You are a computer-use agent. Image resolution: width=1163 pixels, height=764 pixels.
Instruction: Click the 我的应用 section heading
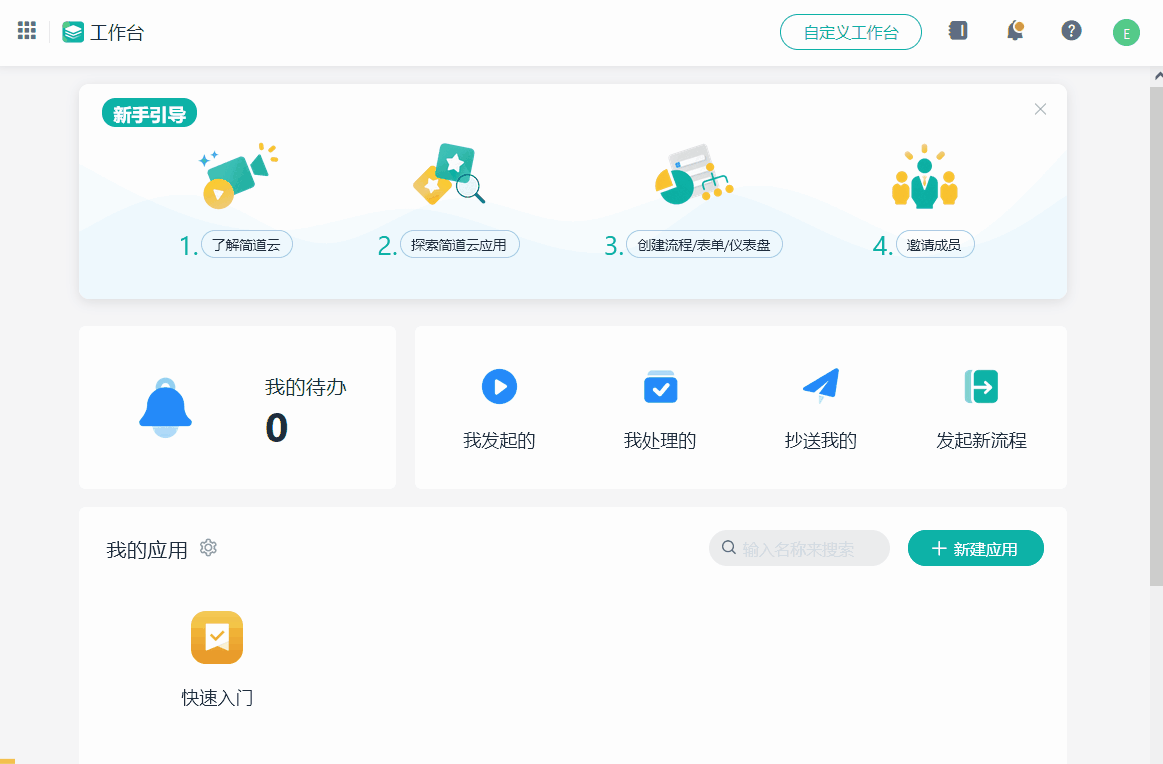pyautogui.click(x=147, y=550)
